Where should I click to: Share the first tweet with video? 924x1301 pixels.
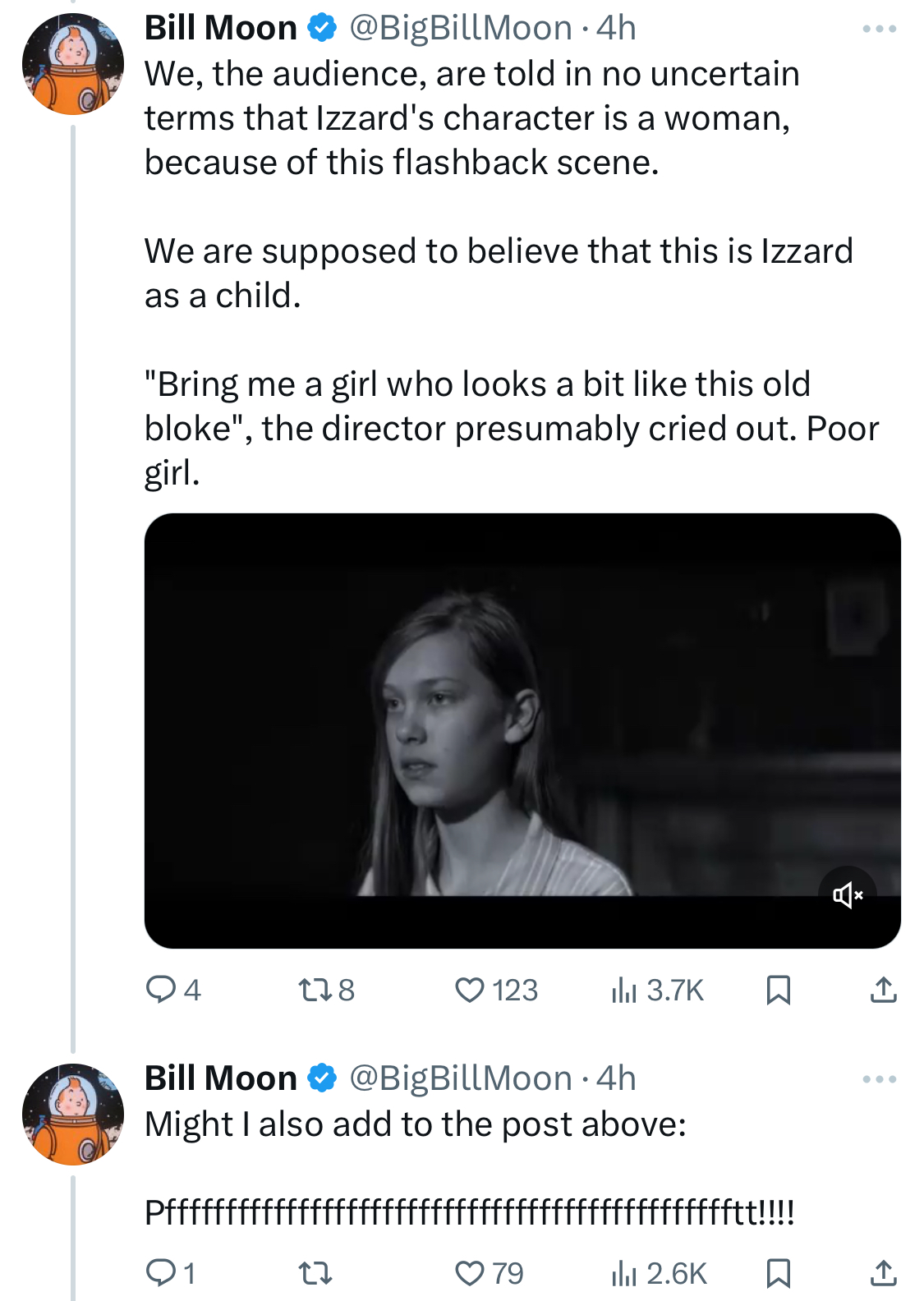[x=883, y=990]
